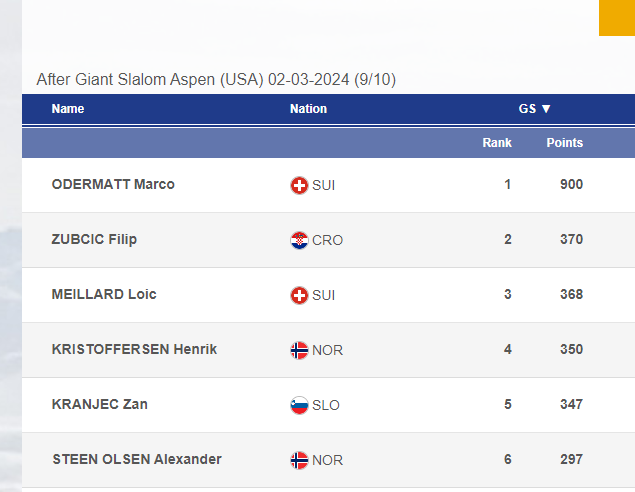Click the Nation column header
The height and width of the screenshot is (492, 635).
point(308,109)
